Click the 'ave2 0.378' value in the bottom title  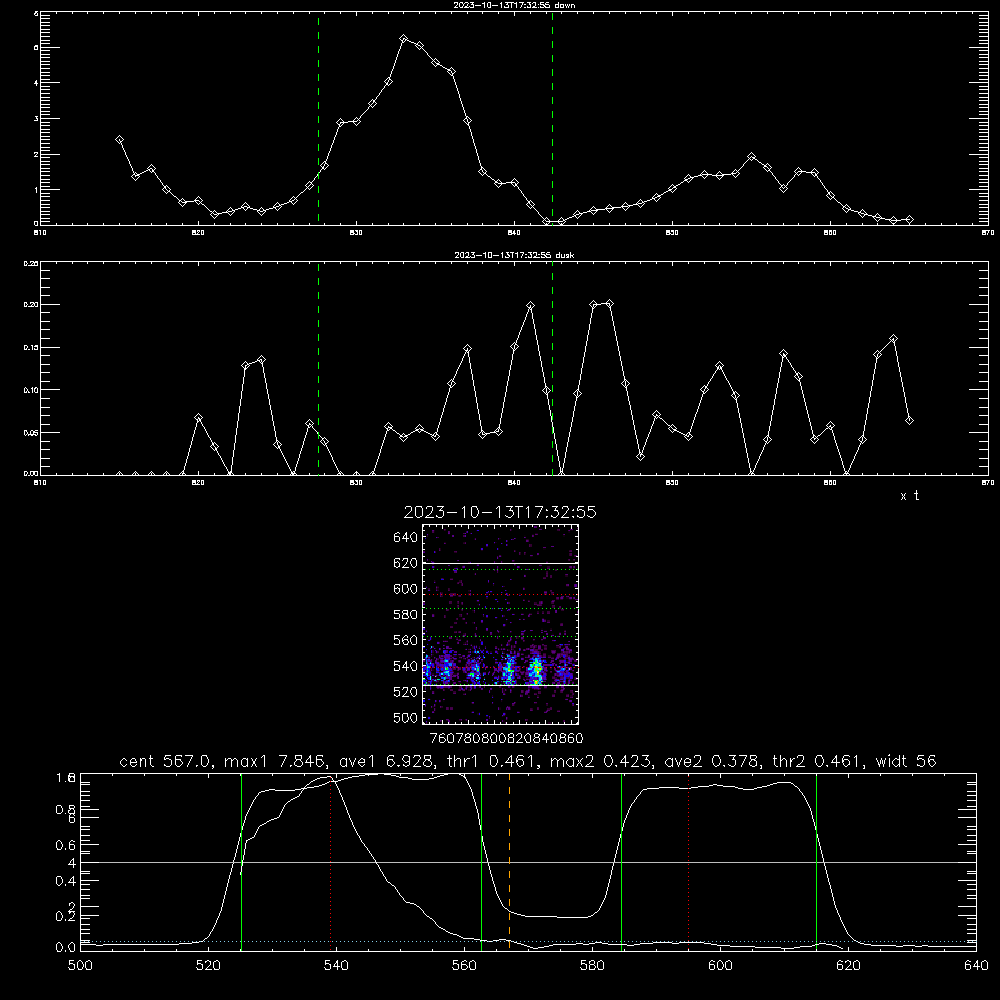click(x=712, y=761)
